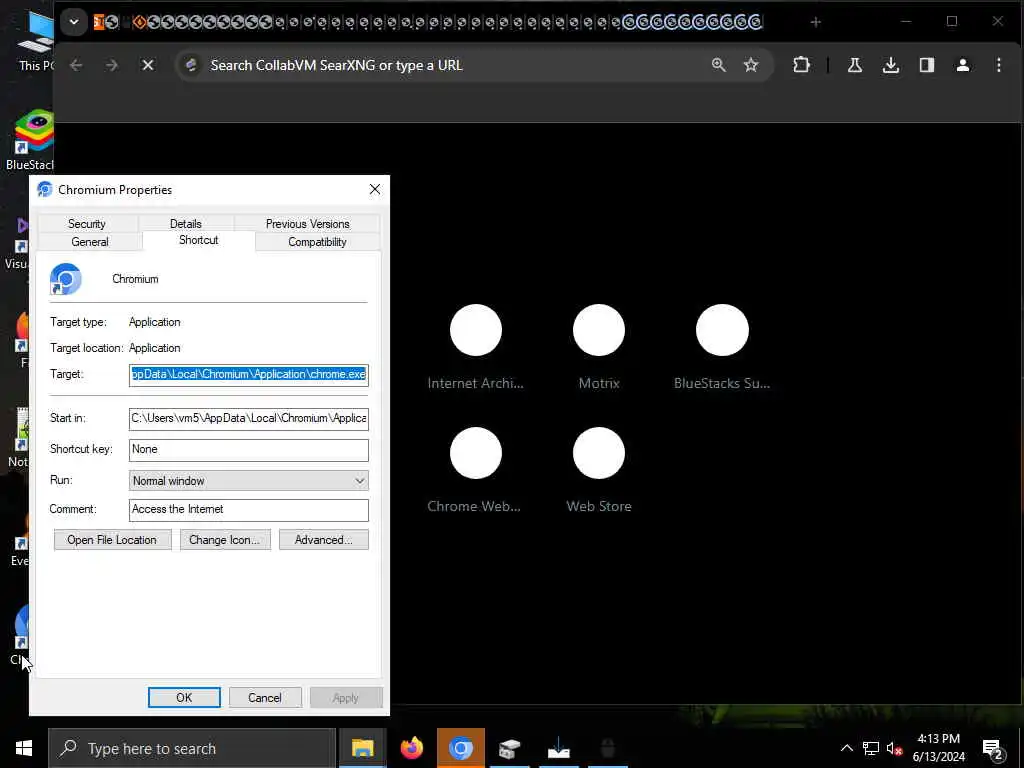Open the browser Downloads icon
The height and width of the screenshot is (768, 1024).
[891, 65]
